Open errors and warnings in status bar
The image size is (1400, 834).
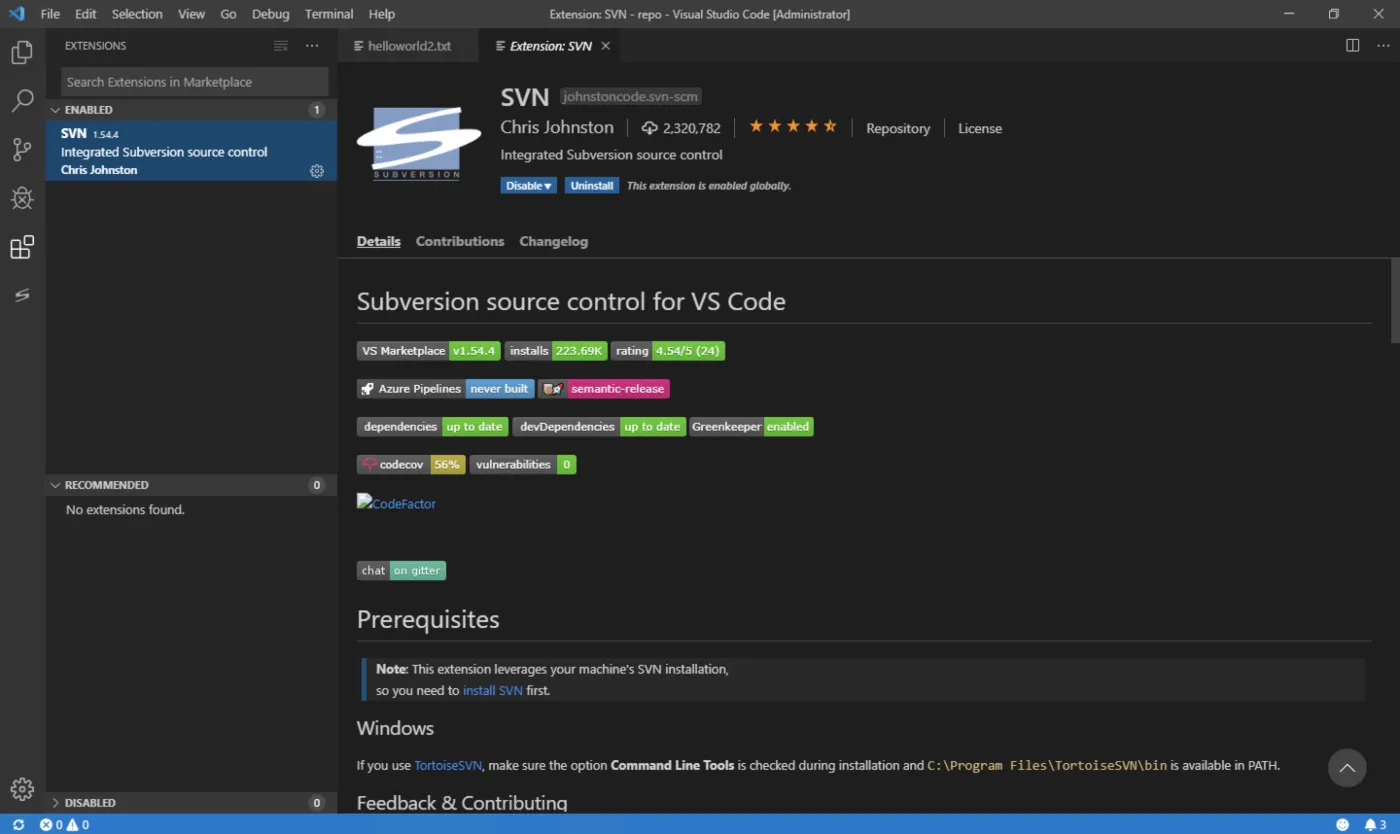pos(64,825)
